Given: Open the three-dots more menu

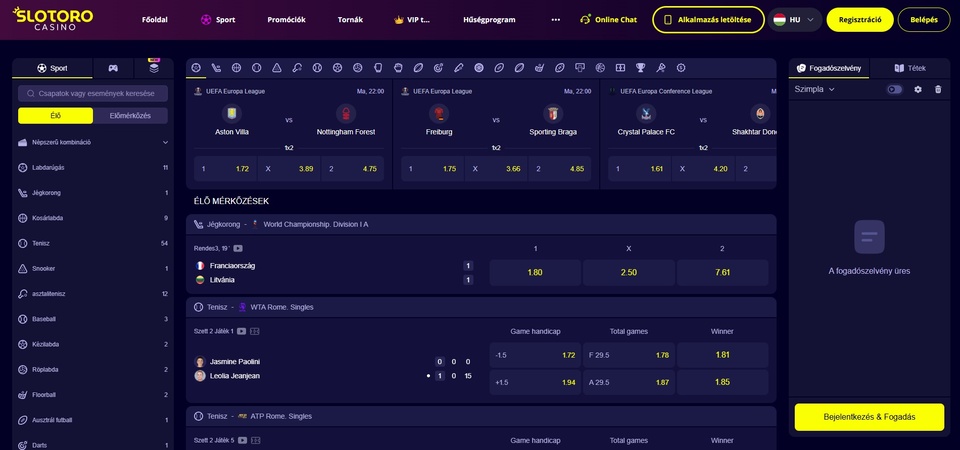Looking at the screenshot, I should tap(555, 20).
